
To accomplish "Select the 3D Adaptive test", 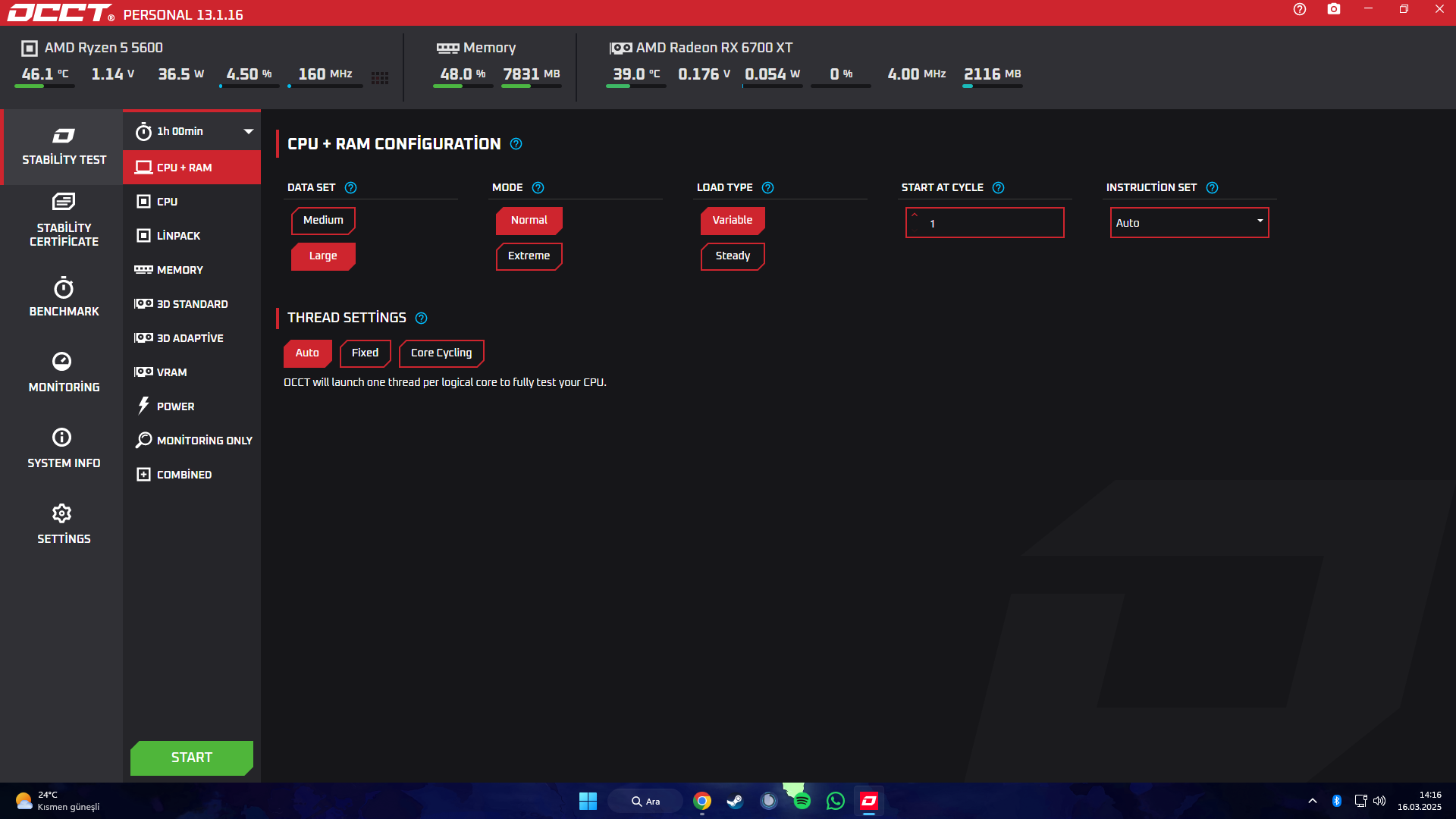I will (190, 338).
